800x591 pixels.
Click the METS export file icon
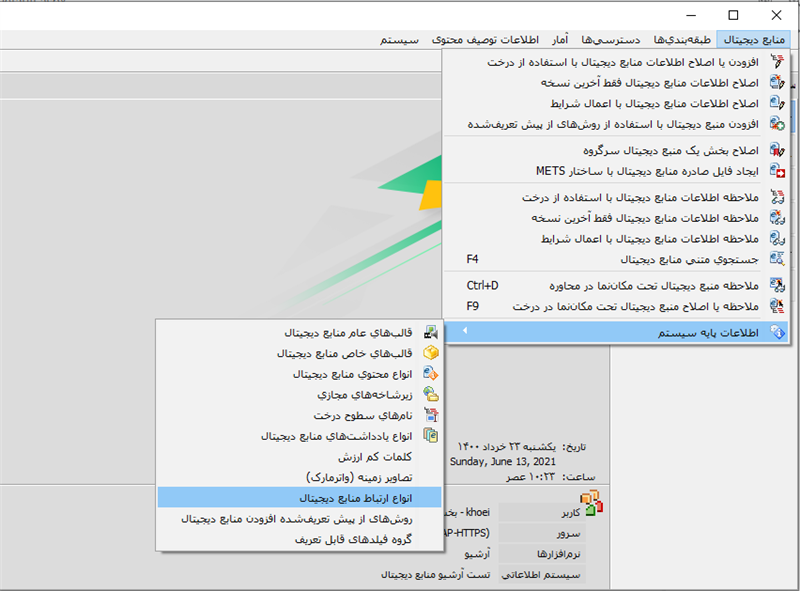pyautogui.click(x=777, y=171)
